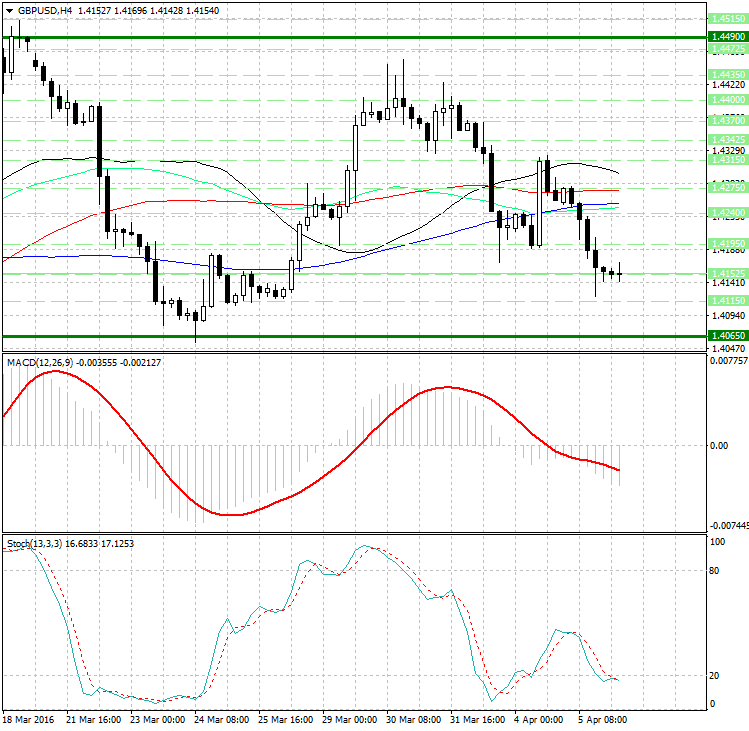749x731 pixels.
Task: Click the 29 Mar 00:00 time axis label
Action: (x=349, y=720)
